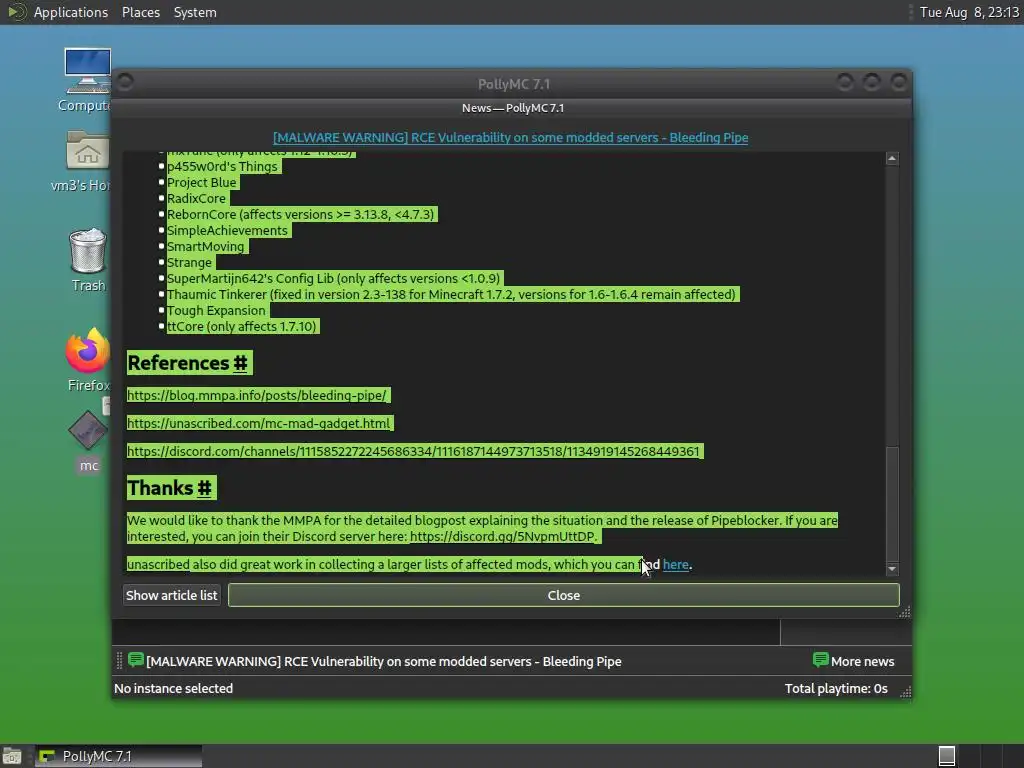Screen dimensions: 1024x768
Task: Click 'Strange' list entry
Action: tap(189, 263)
